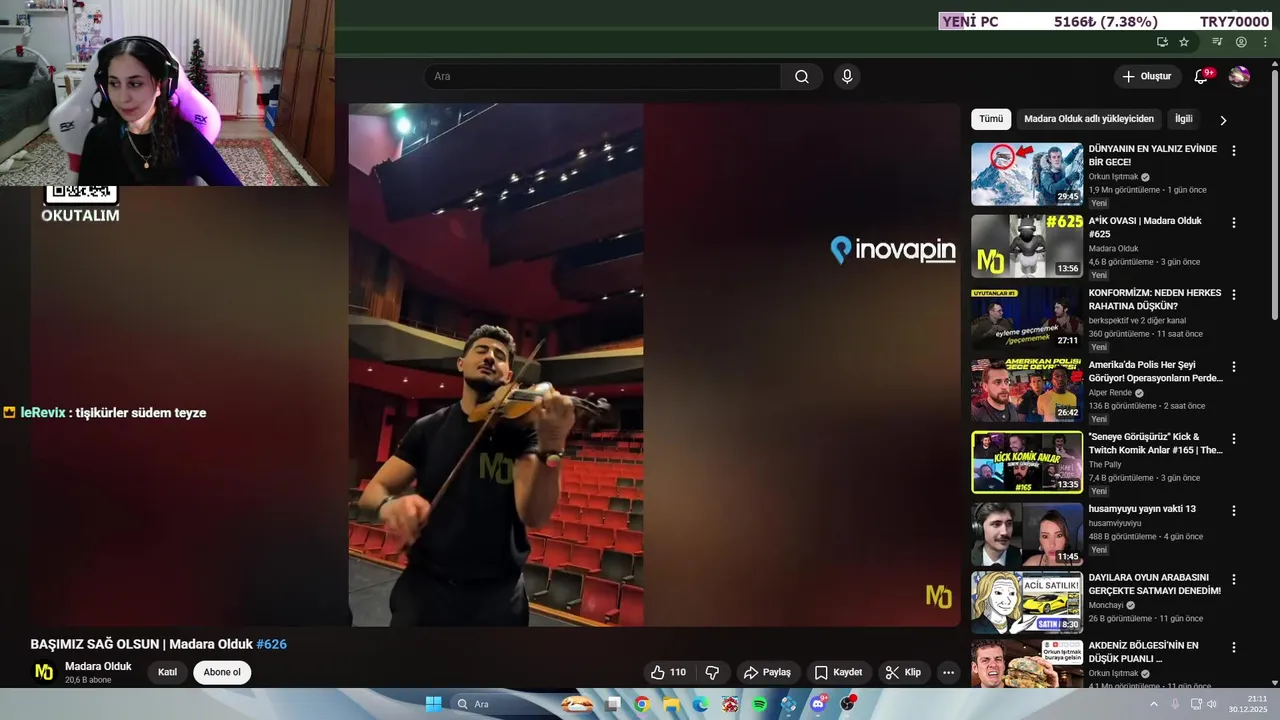This screenshot has height=720, width=1280.
Task: Focus the YouTube Ara search field
Action: point(603,77)
